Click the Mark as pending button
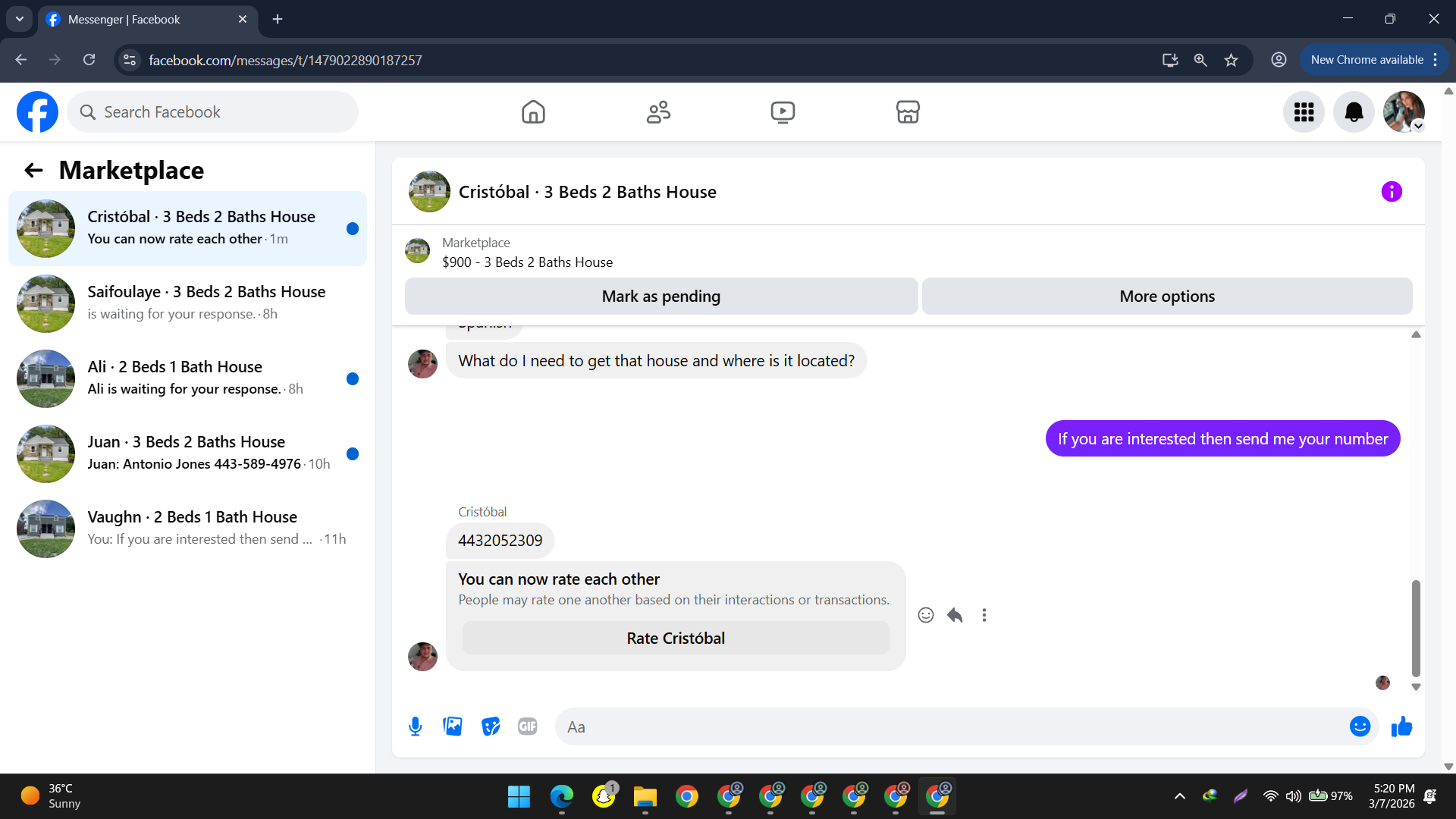The image size is (1456, 819). (661, 297)
